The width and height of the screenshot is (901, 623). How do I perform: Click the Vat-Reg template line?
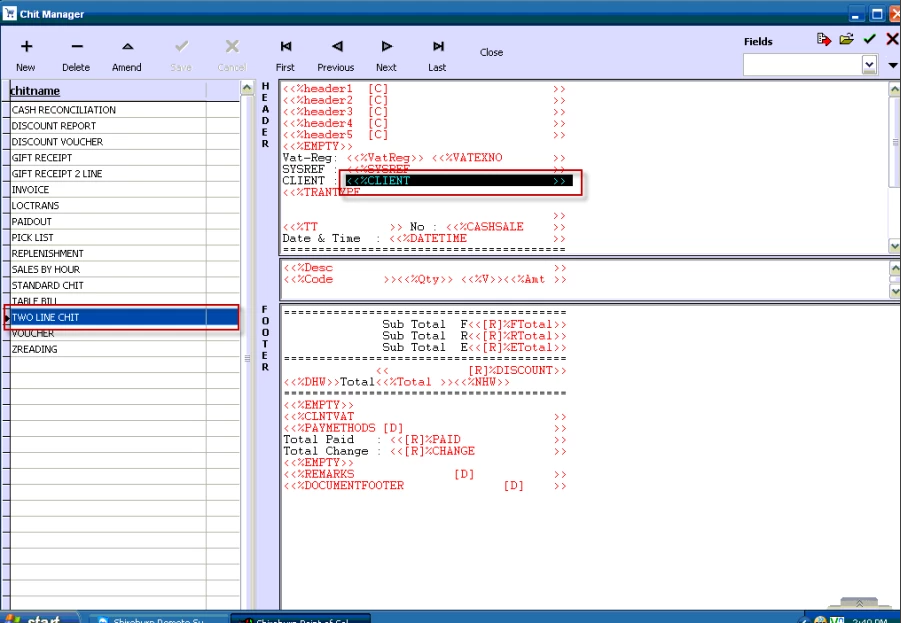pos(424,158)
